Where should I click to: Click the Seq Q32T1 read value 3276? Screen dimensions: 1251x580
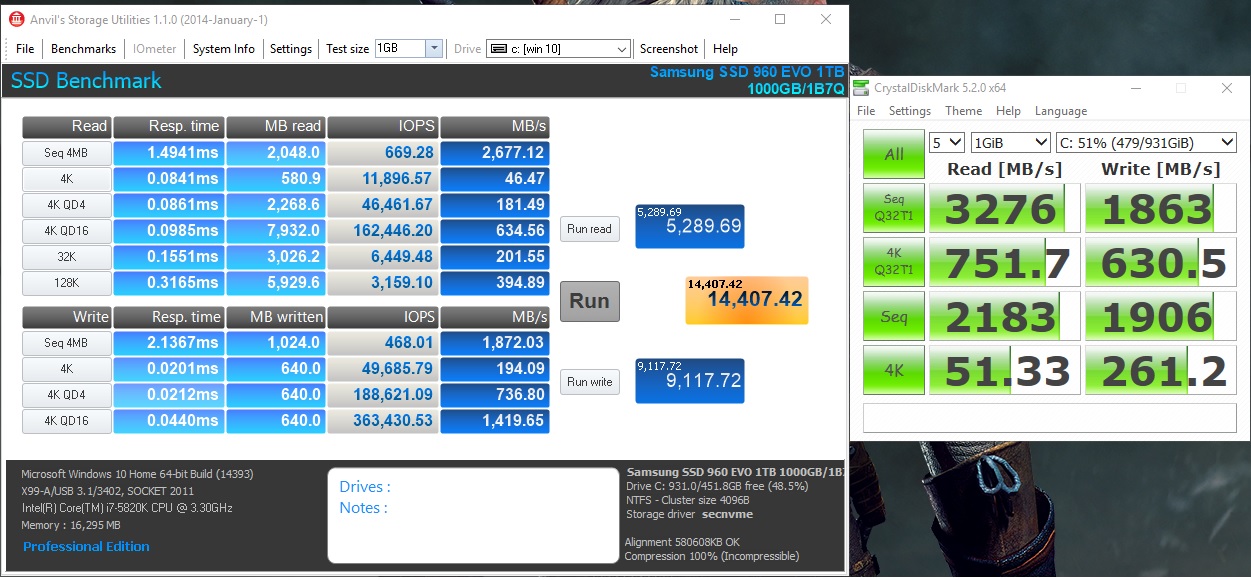(x=1004, y=209)
